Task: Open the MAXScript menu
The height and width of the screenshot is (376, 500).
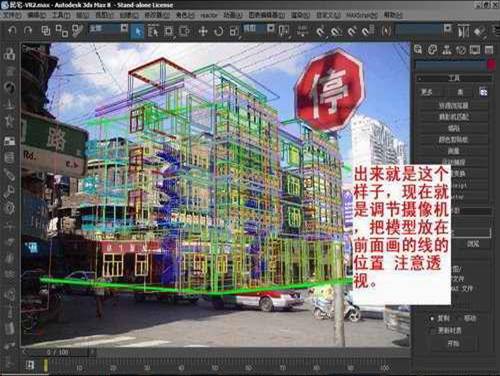Action: (362, 15)
